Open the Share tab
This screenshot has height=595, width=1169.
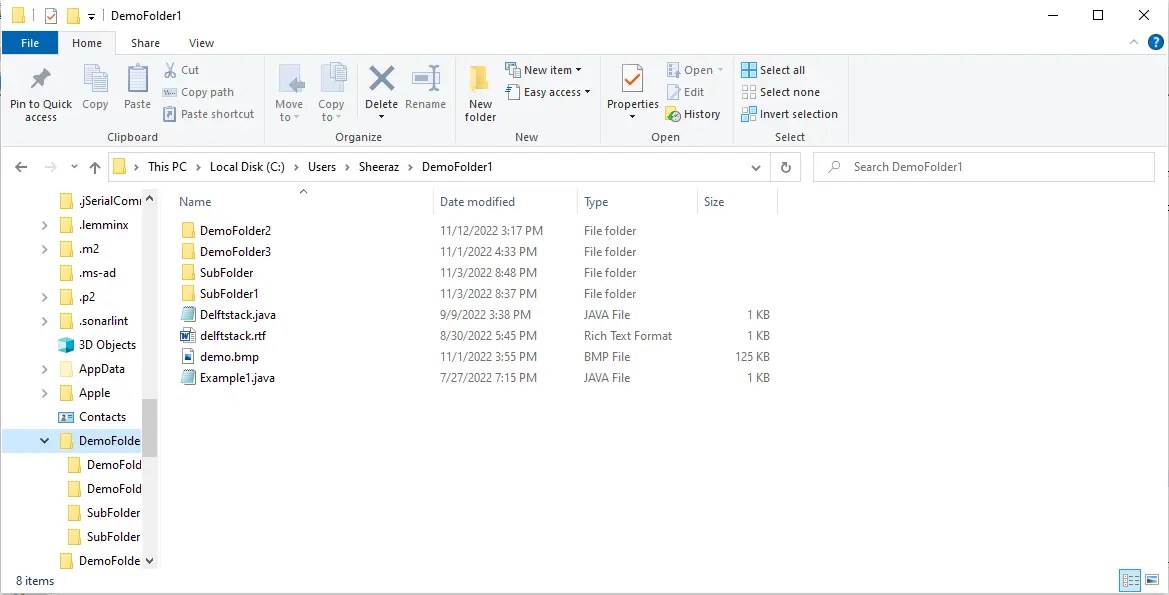pos(145,43)
